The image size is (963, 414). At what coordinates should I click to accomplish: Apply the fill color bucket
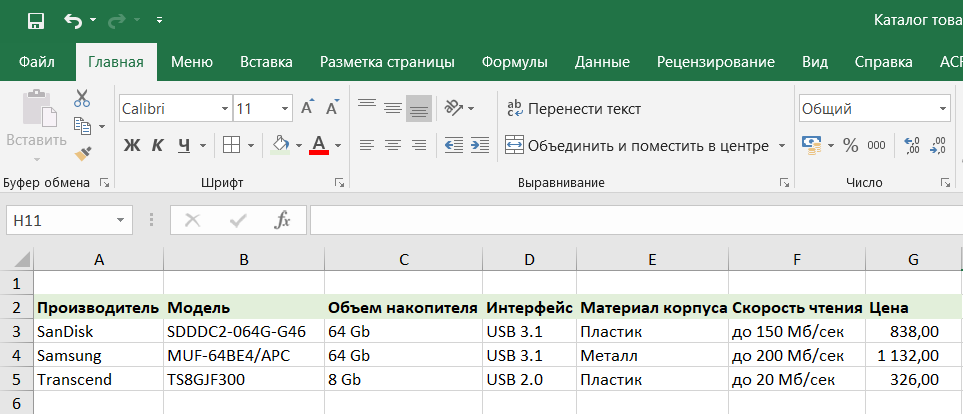[280, 146]
